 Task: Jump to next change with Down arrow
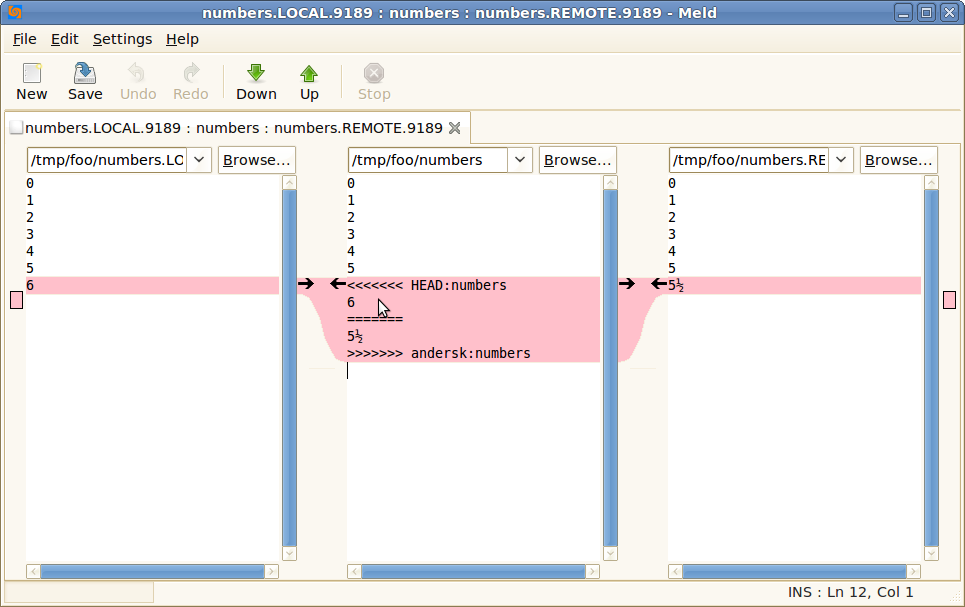[x=256, y=81]
